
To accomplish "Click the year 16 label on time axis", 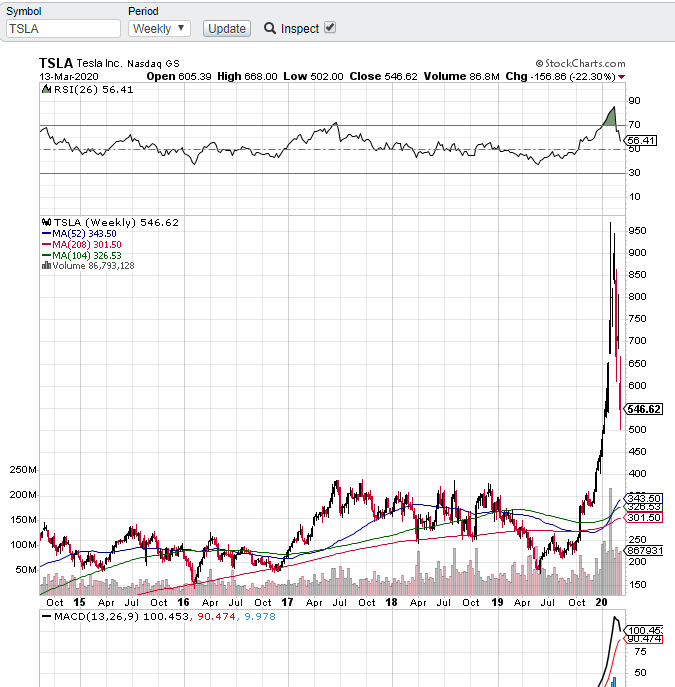I will pyautogui.click(x=184, y=602).
